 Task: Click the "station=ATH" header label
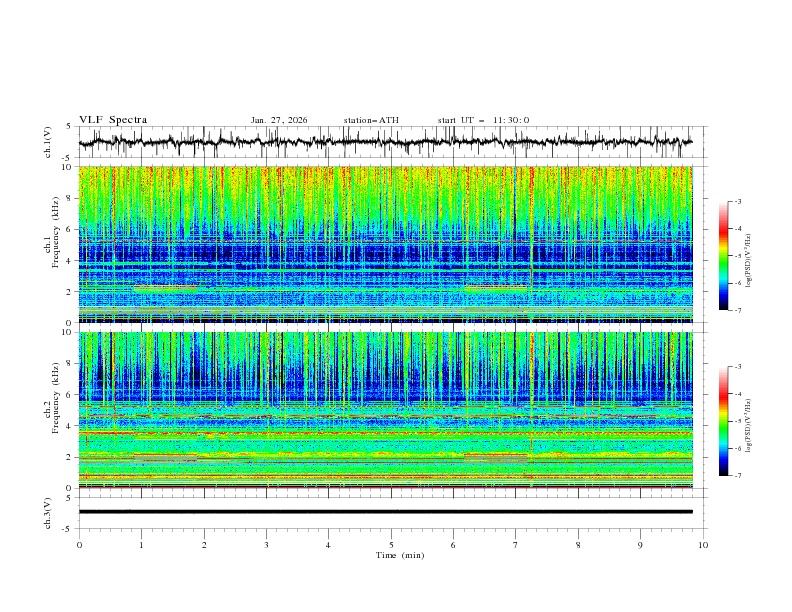click(371, 120)
